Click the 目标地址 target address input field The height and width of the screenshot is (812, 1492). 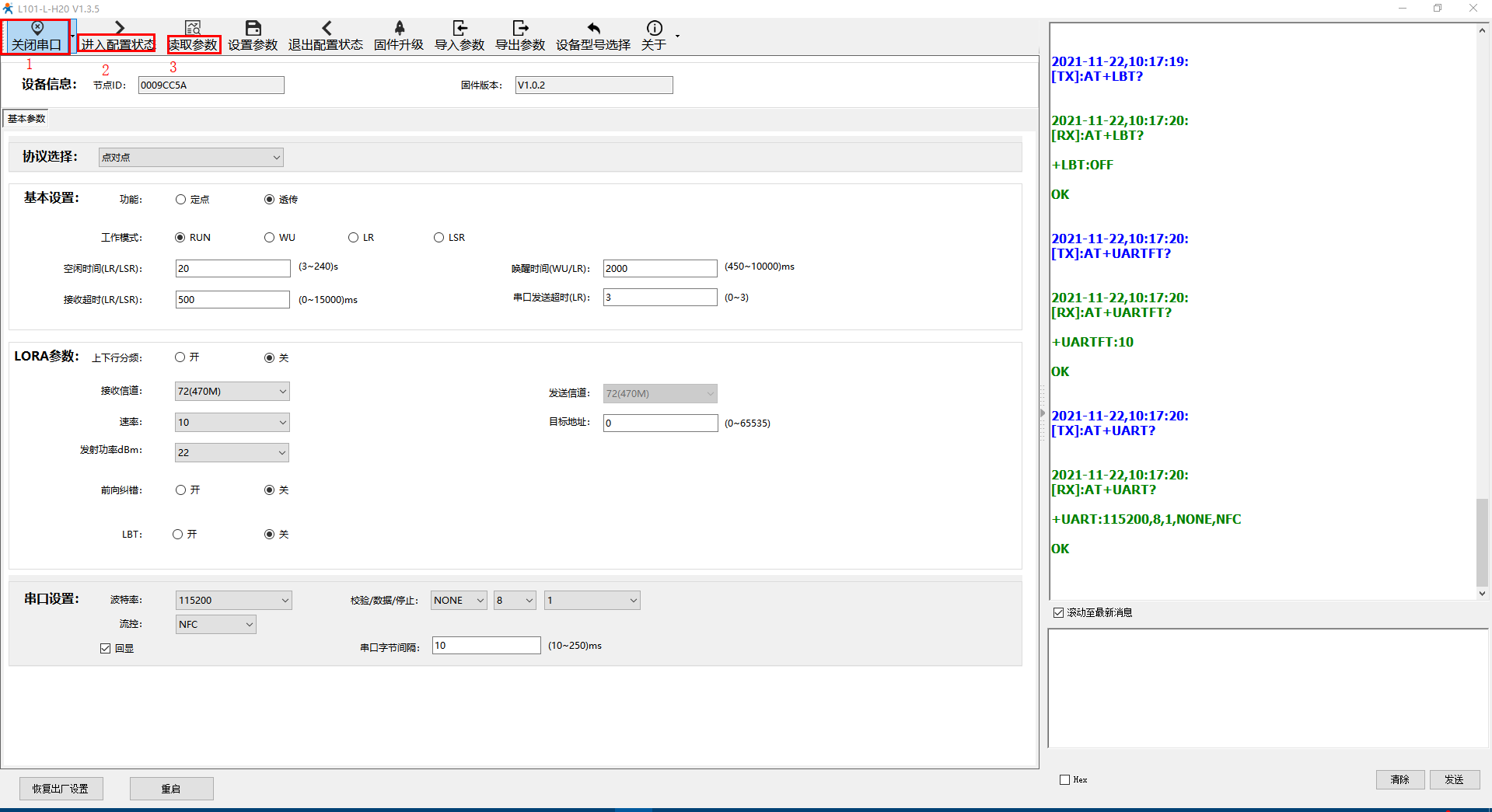click(660, 423)
